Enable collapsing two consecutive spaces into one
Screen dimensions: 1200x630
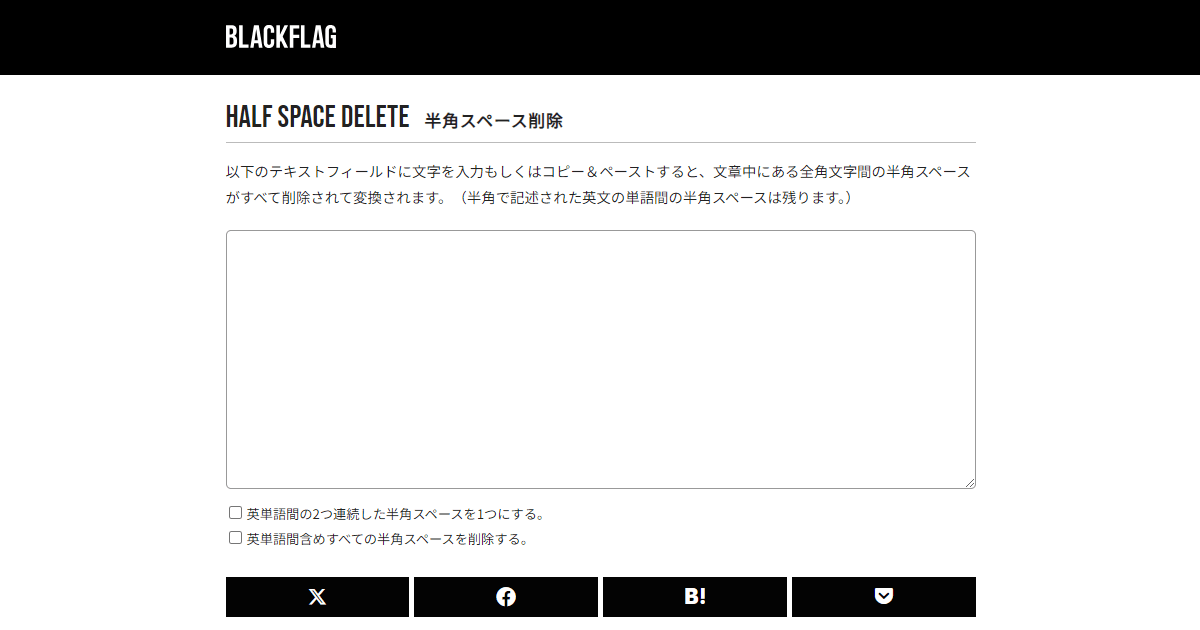(236, 513)
